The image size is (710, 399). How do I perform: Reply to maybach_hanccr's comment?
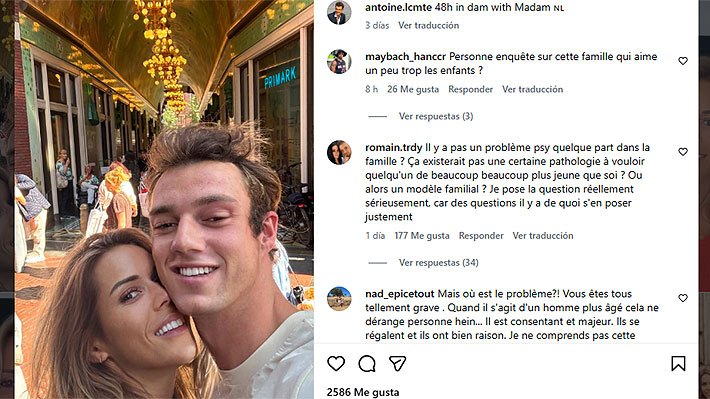pyautogui.click(x=470, y=89)
